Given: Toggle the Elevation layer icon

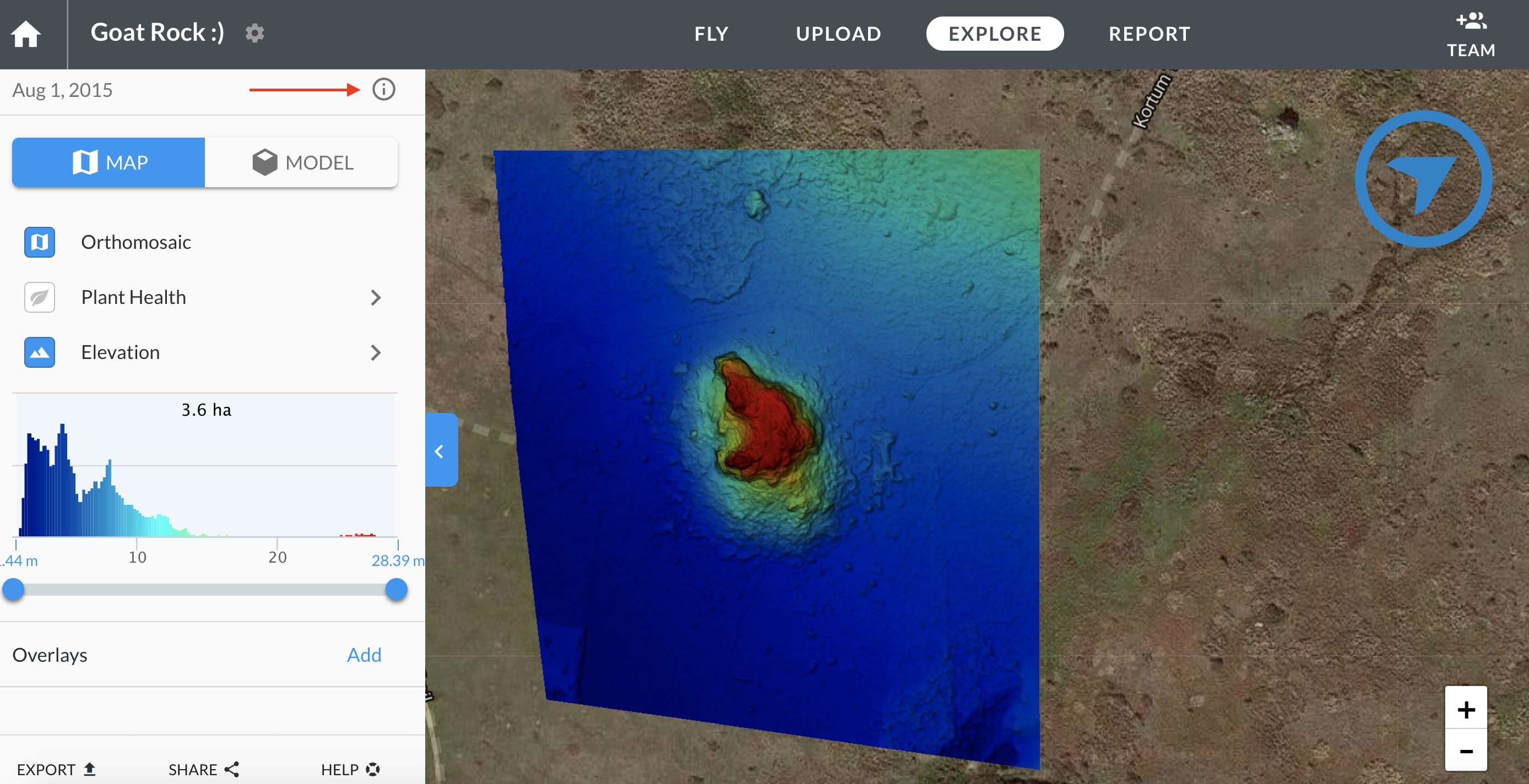Looking at the screenshot, I should (x=40, y=352).
